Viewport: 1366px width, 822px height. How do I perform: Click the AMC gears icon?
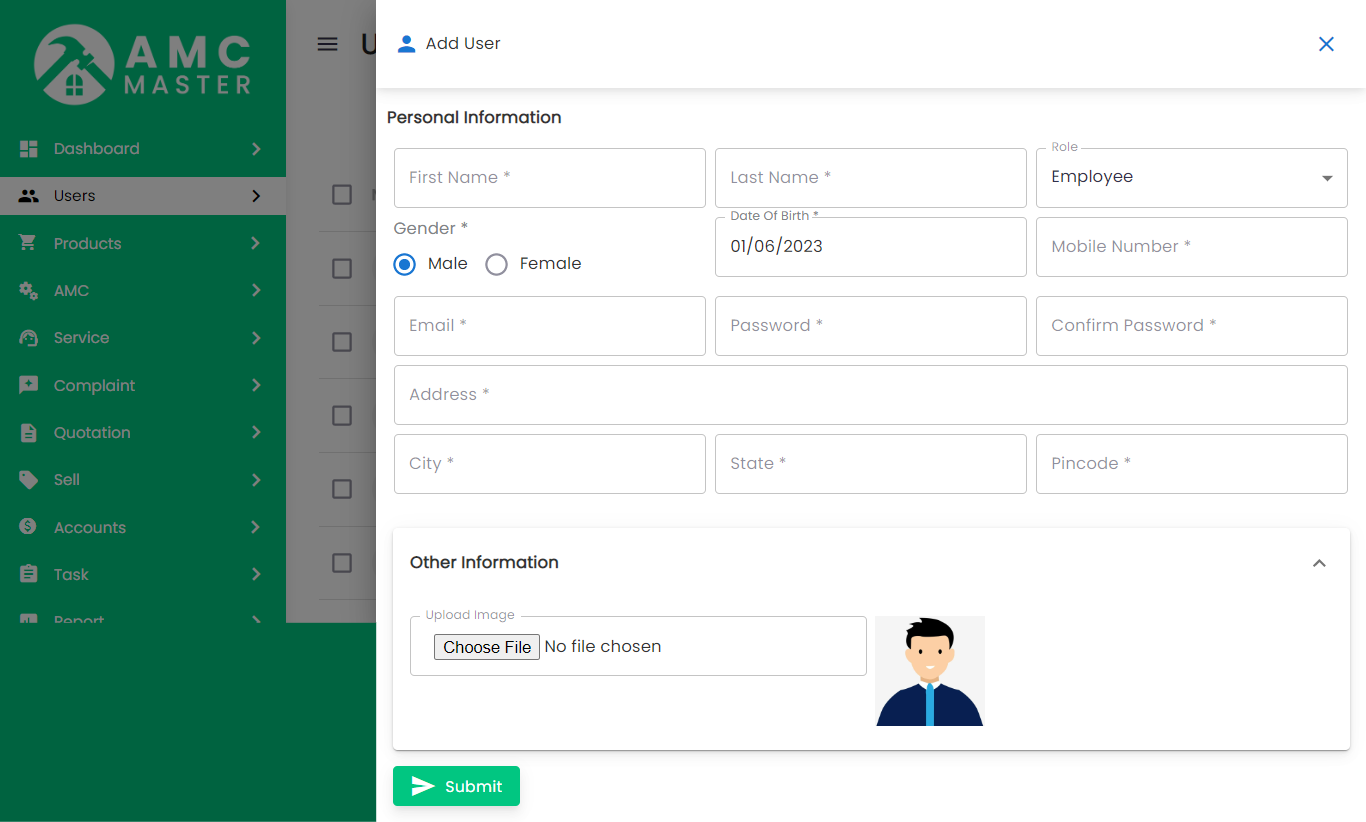click(x=29, y=291)
